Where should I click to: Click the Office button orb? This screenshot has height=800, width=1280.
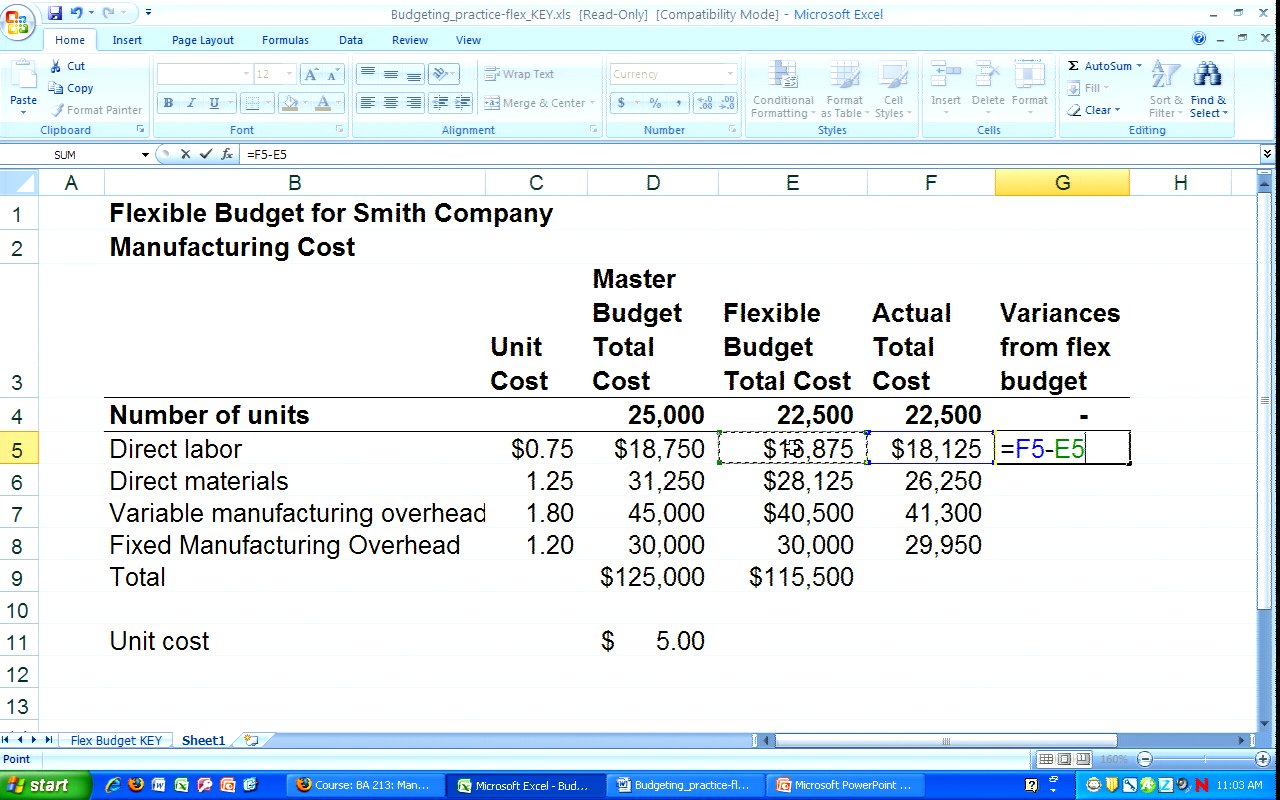[17, 22]
